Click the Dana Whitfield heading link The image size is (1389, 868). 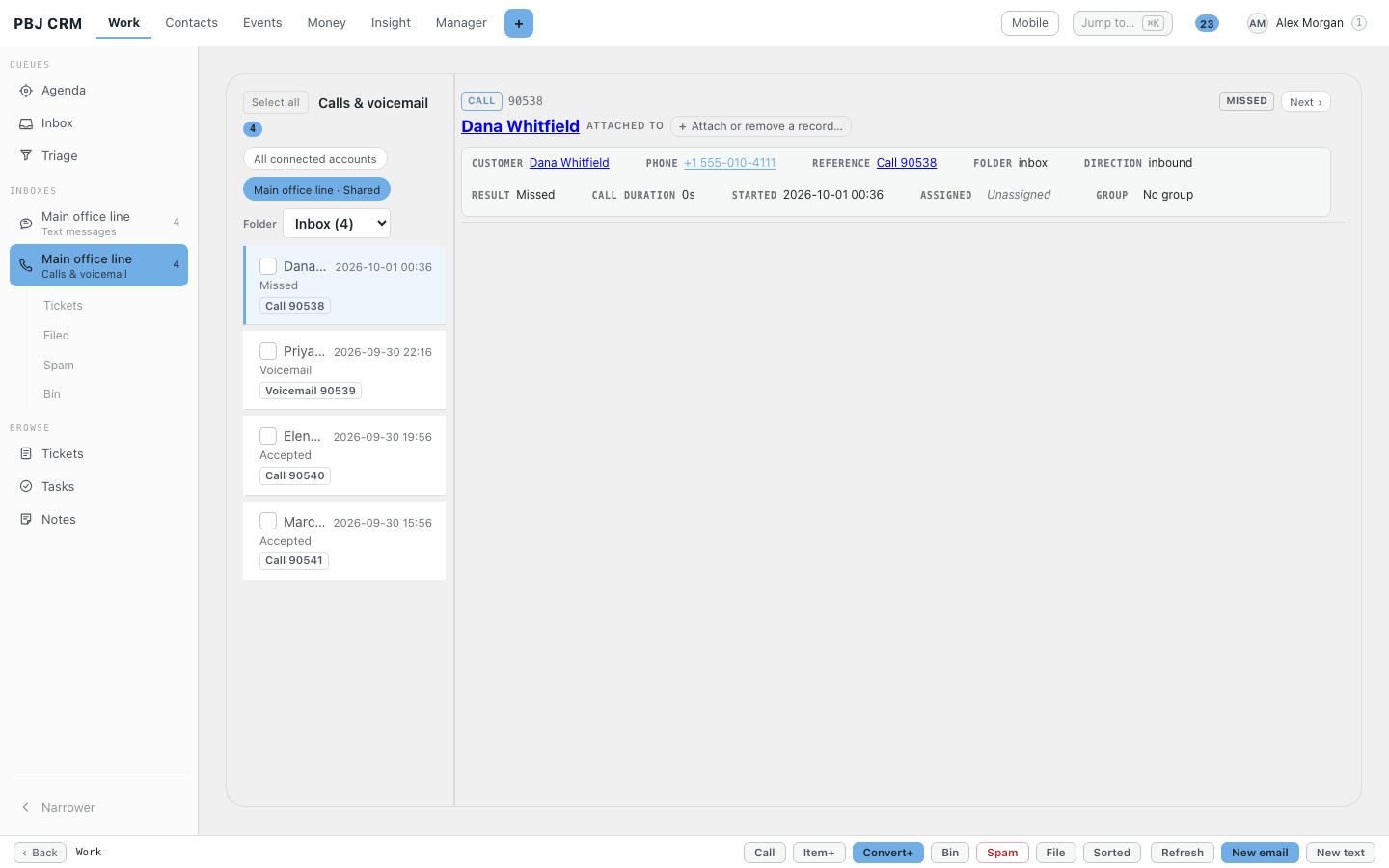[x=520, y=126]
